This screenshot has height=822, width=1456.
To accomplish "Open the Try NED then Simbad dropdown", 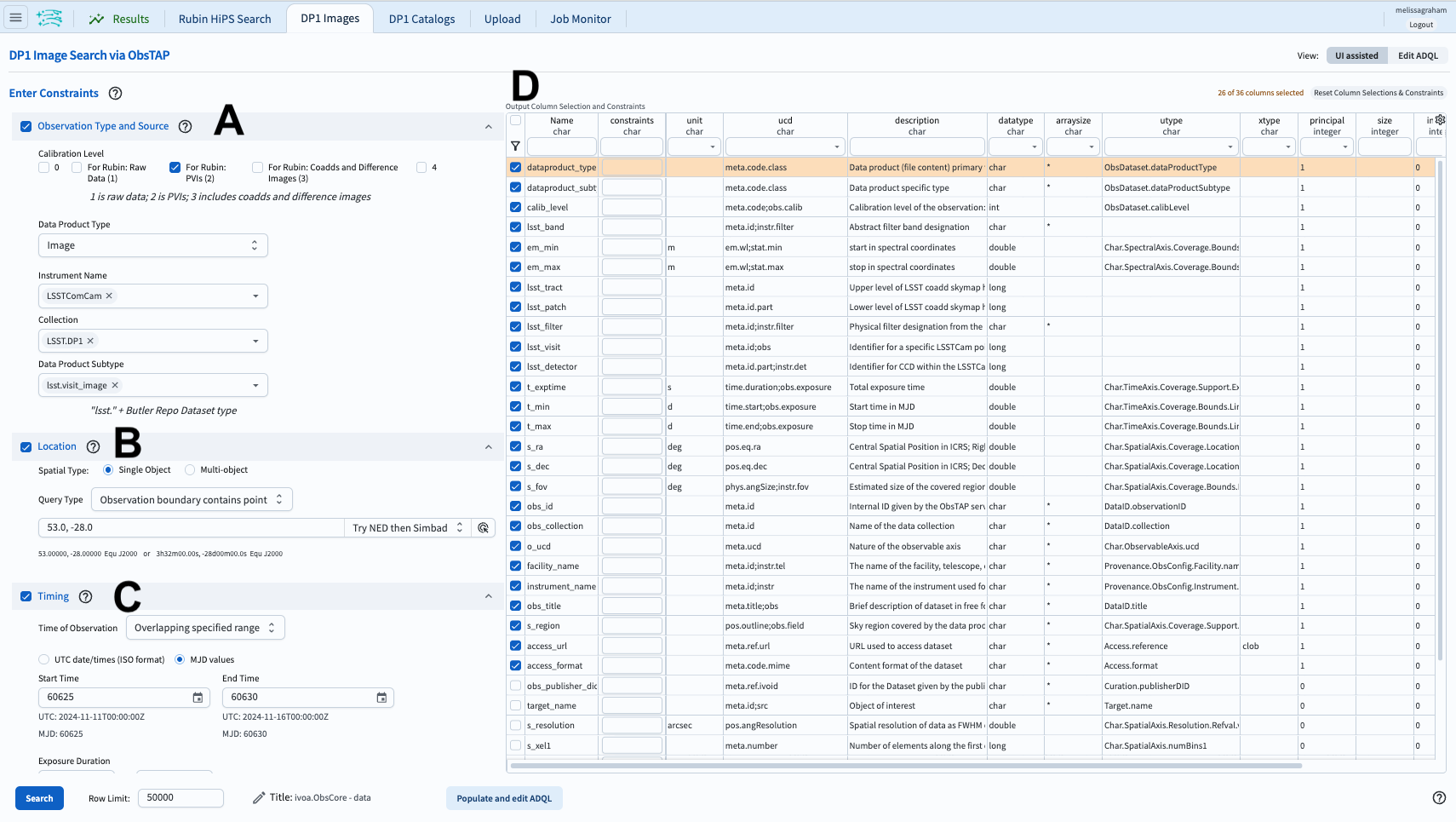I will coord(407,527).
